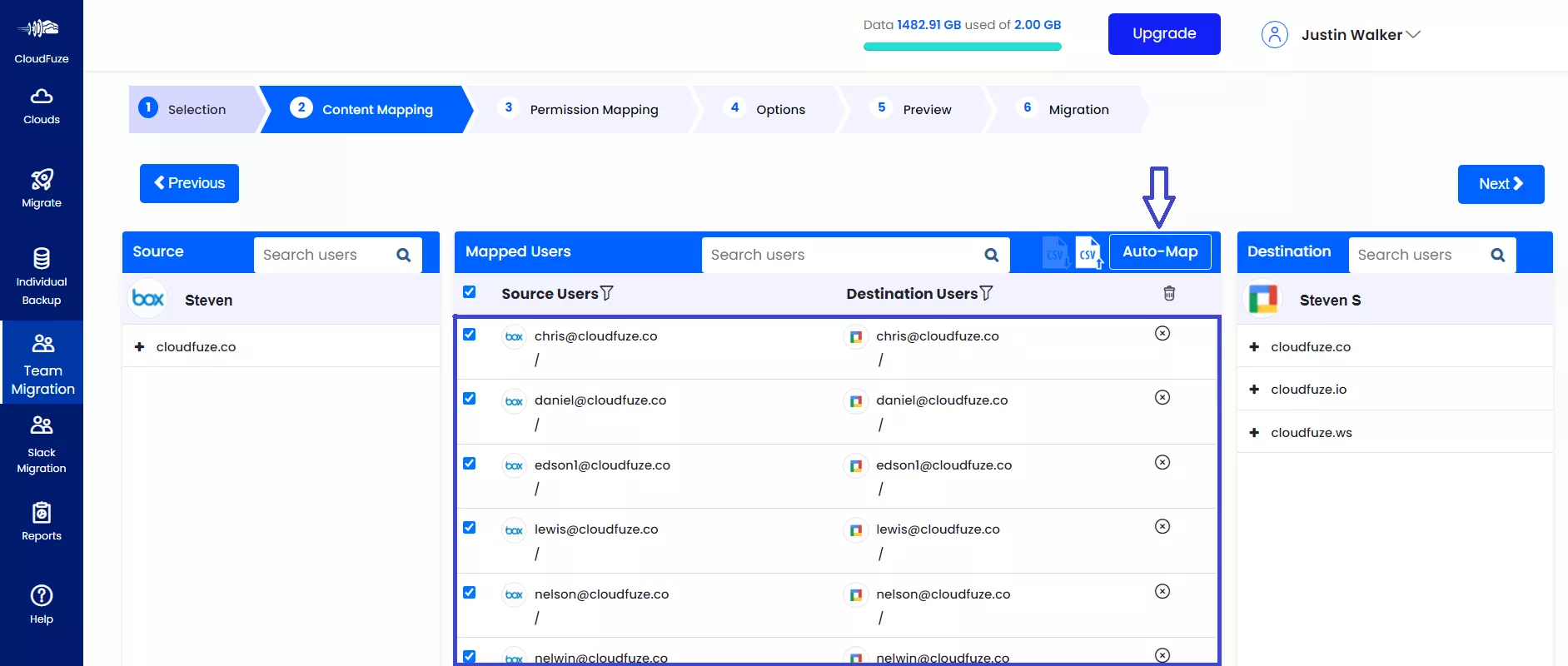This screenshot has height=666, width=1568.
Task: Expand cloudfuze.ws under Destination
Action: tap(1254, 432)
